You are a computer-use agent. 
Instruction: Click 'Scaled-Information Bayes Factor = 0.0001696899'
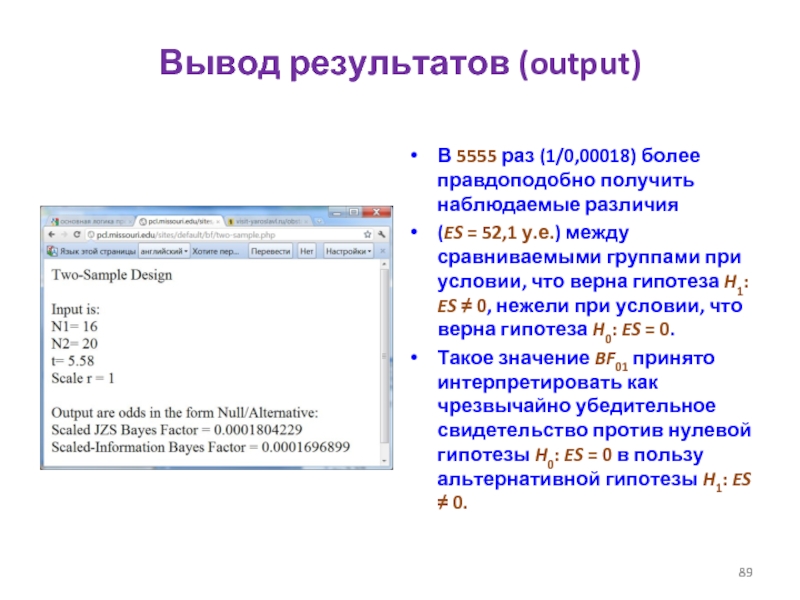[201, 447]
